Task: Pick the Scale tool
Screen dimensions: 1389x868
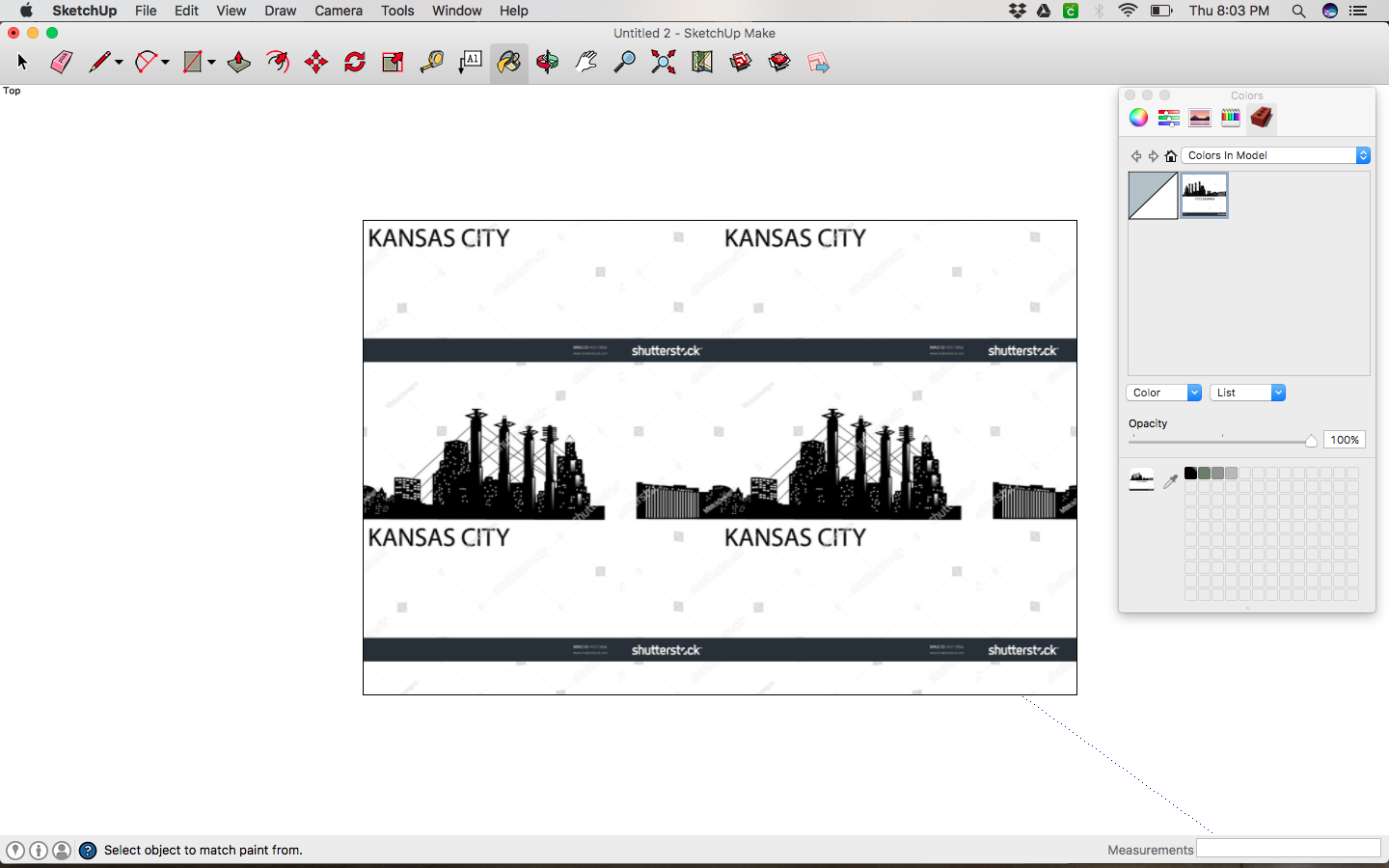Action: (393, 63)
